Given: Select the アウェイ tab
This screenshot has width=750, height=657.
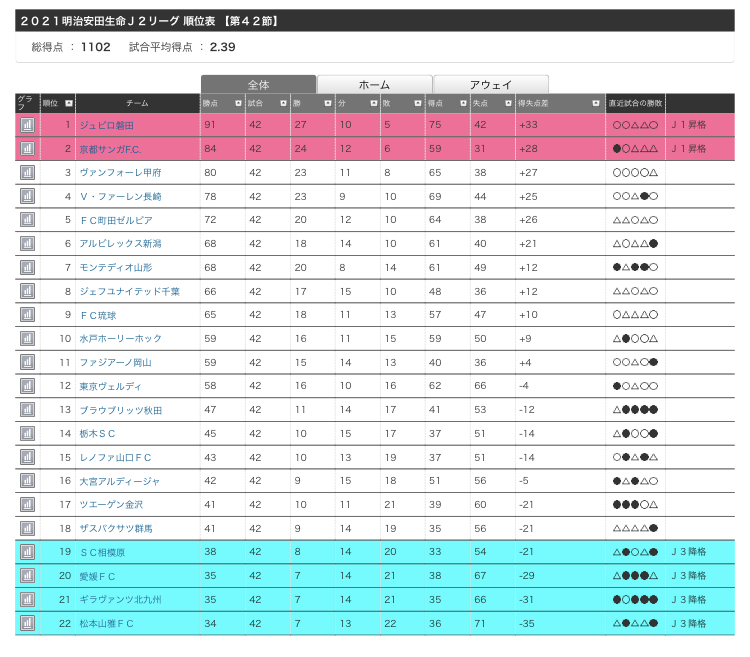Looking at the screenshot, I should [x=491, y=85].
